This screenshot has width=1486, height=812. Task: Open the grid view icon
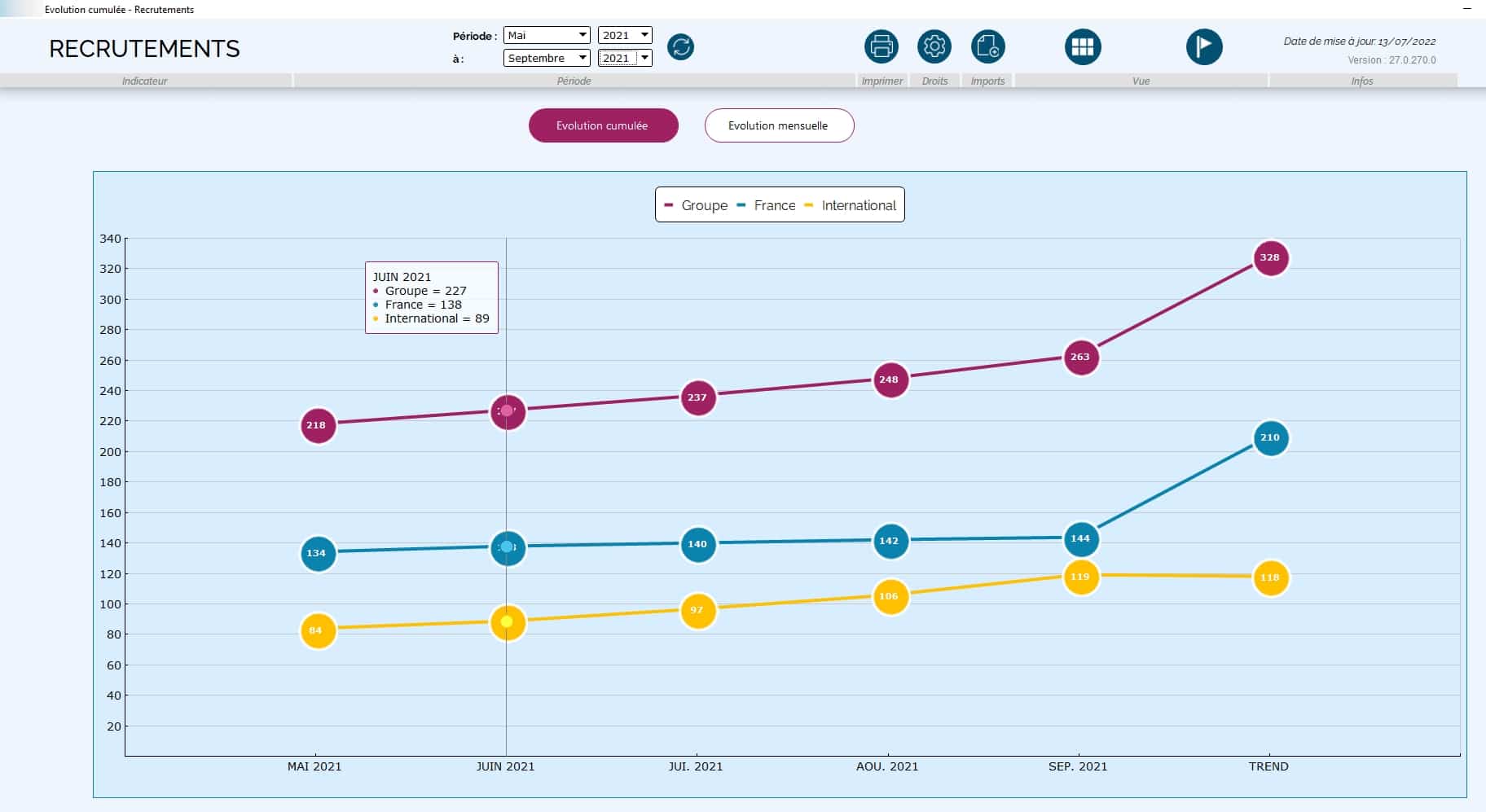1082,46
